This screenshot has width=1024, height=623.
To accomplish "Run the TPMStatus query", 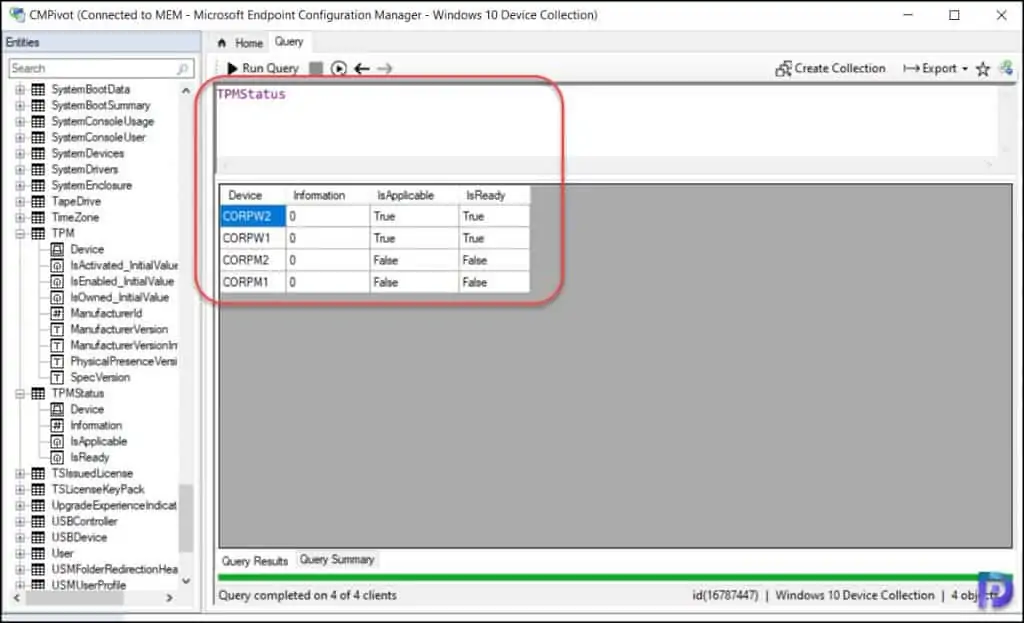I will tap(263, 68).
